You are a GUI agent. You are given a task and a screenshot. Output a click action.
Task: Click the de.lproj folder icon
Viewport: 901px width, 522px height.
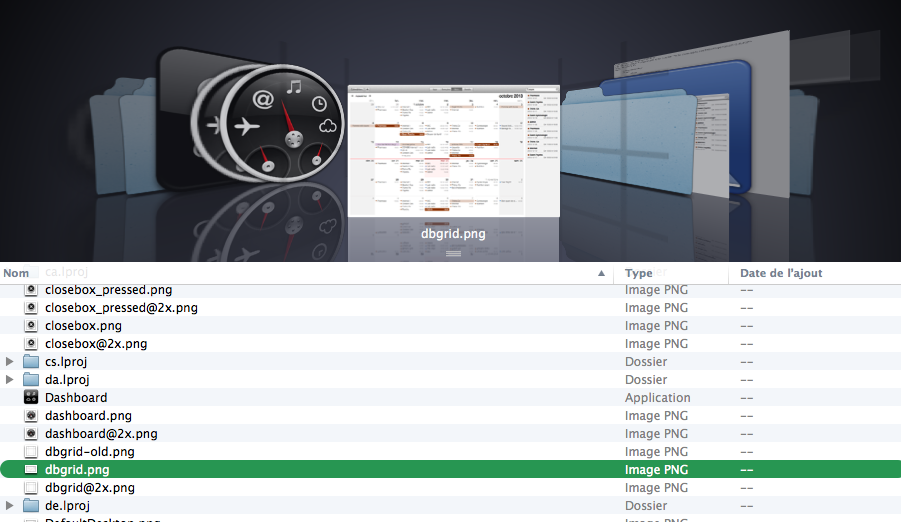pyautogui.click(x=31, y=505)
